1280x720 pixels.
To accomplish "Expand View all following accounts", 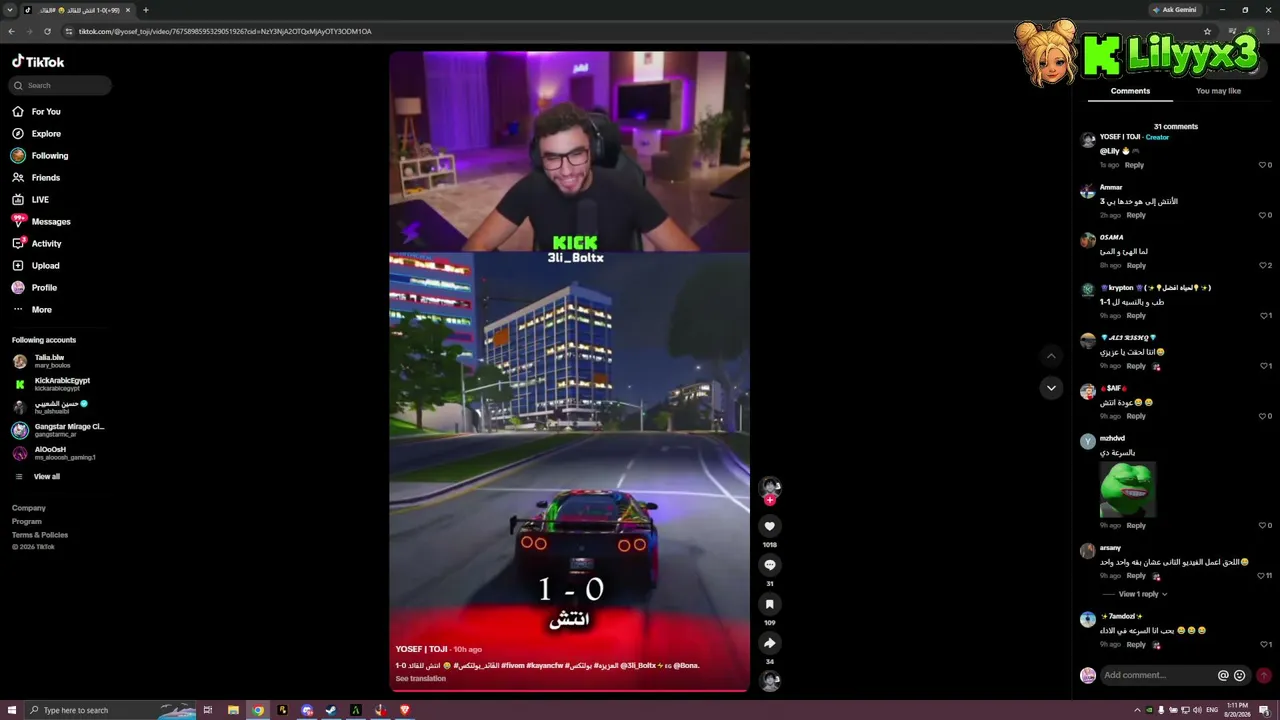I will [x=37, y=477].
